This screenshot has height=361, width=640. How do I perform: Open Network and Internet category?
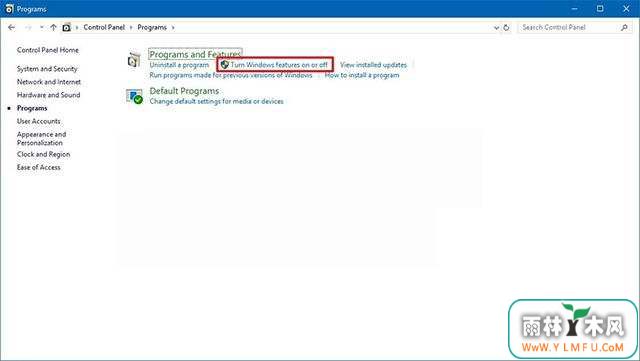(49, 82)
